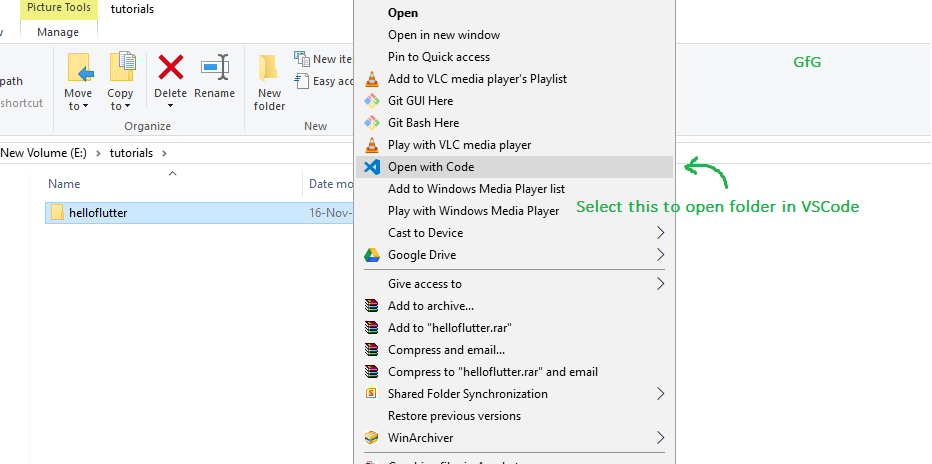Click the Git icon beside Git Bash Here
Viewport: 932px width, 464px height.
[x=371, y=123]
